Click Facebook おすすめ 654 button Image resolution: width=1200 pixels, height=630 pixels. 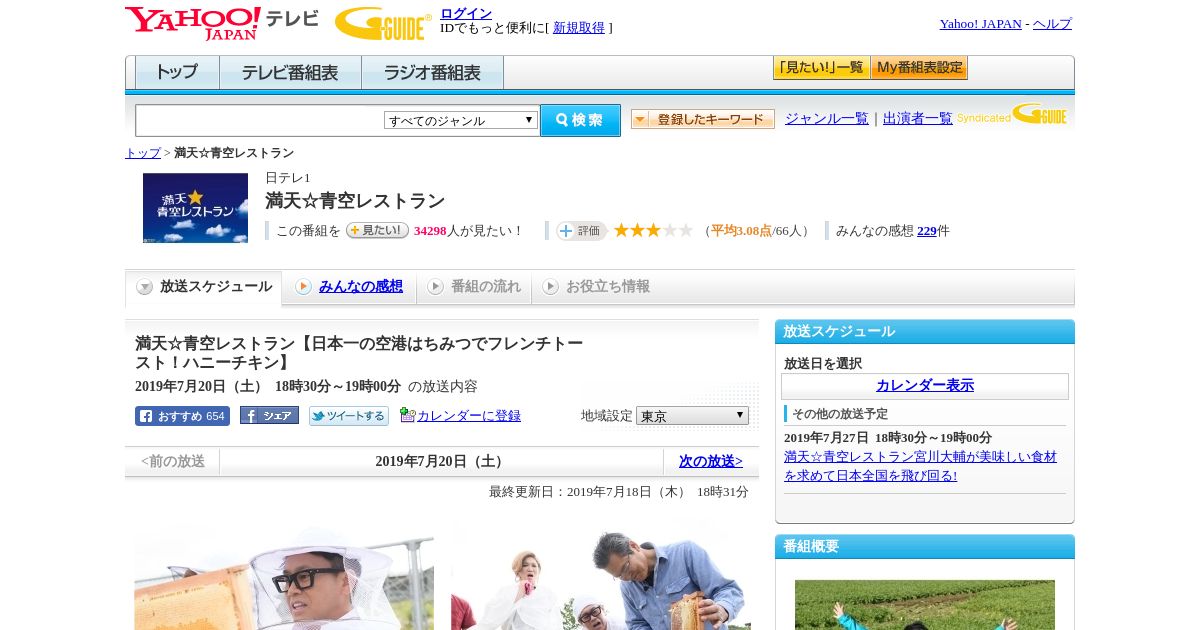click(x=182, y=416)
